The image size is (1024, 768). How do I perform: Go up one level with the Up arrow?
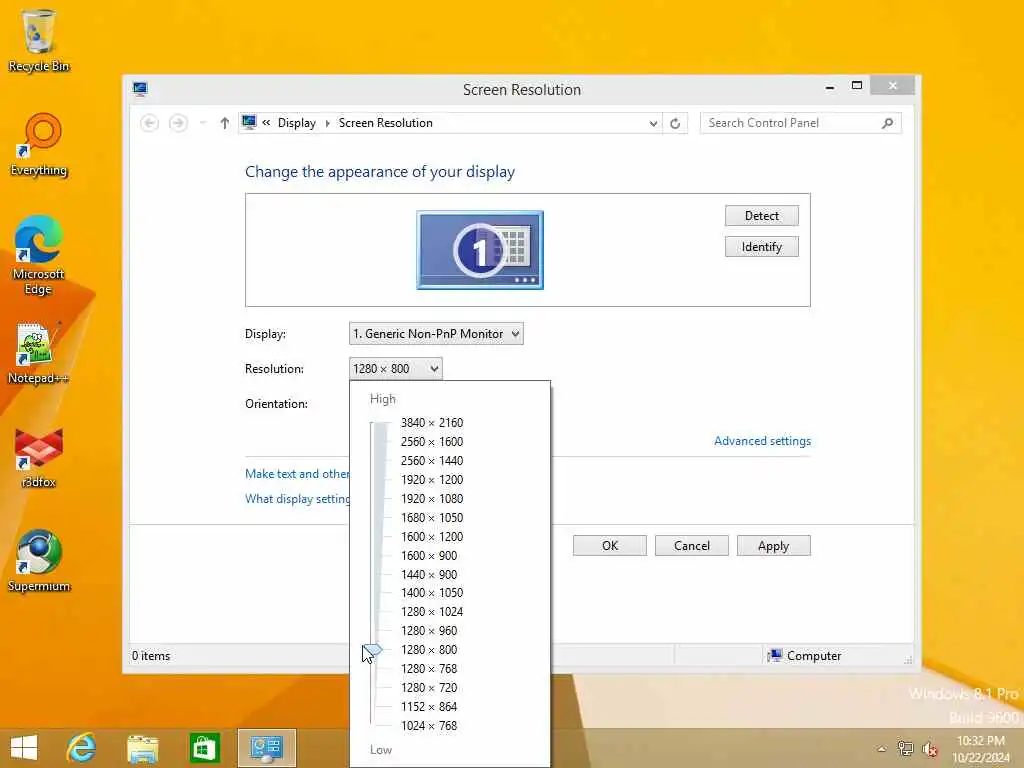point(225,123)
